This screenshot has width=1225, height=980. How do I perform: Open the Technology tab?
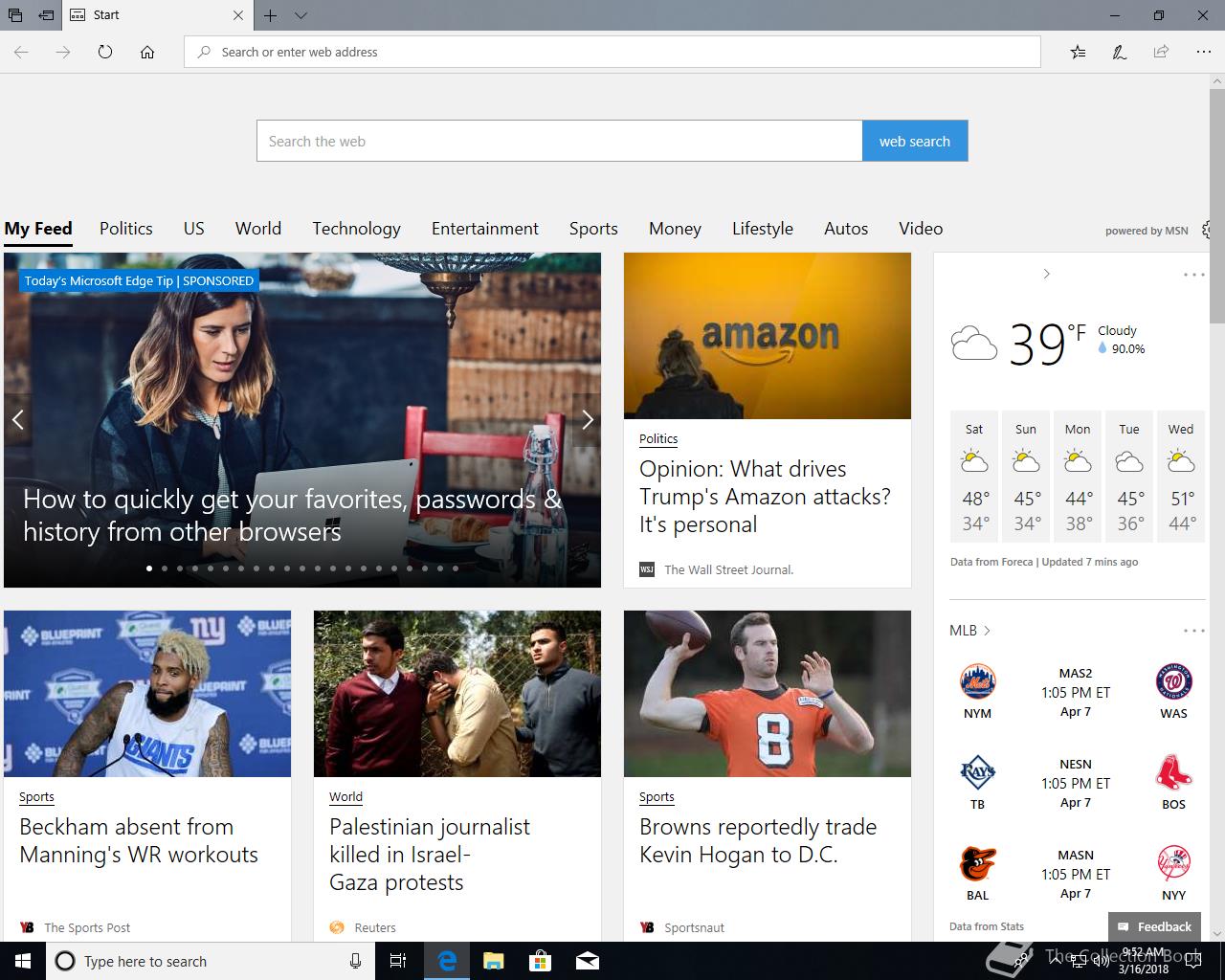356,228
